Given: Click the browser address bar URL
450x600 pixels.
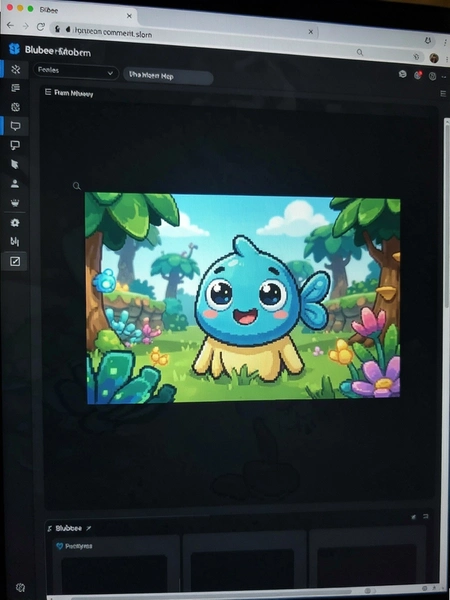Looking at the screenshot, I should 113,33.
